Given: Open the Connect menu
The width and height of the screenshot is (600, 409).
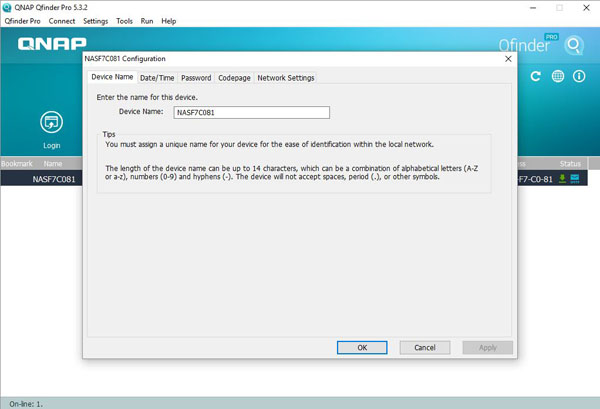Looking at the screenshot, I should tap(62, 21).
